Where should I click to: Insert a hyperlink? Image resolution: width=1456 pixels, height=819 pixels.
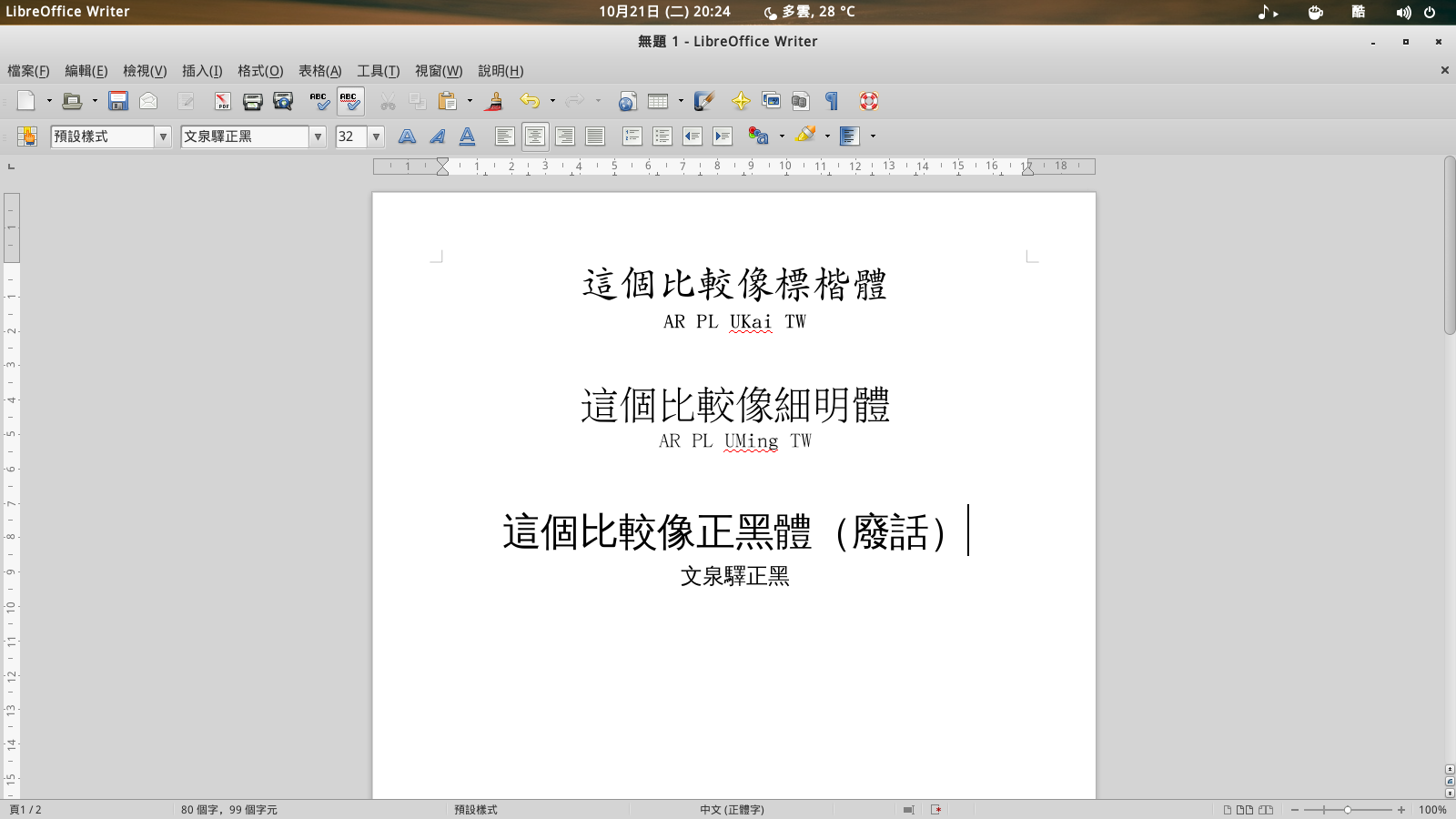coord(627,101)
